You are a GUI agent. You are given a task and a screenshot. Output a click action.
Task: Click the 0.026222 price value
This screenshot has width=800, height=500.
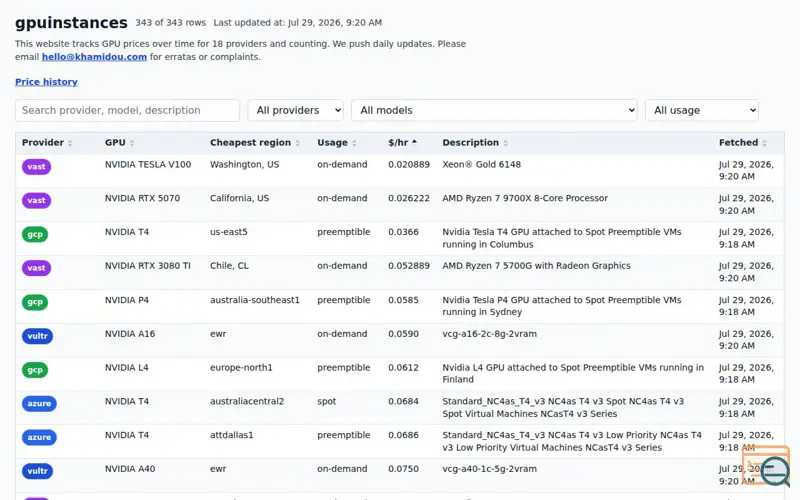click(409, 198)
